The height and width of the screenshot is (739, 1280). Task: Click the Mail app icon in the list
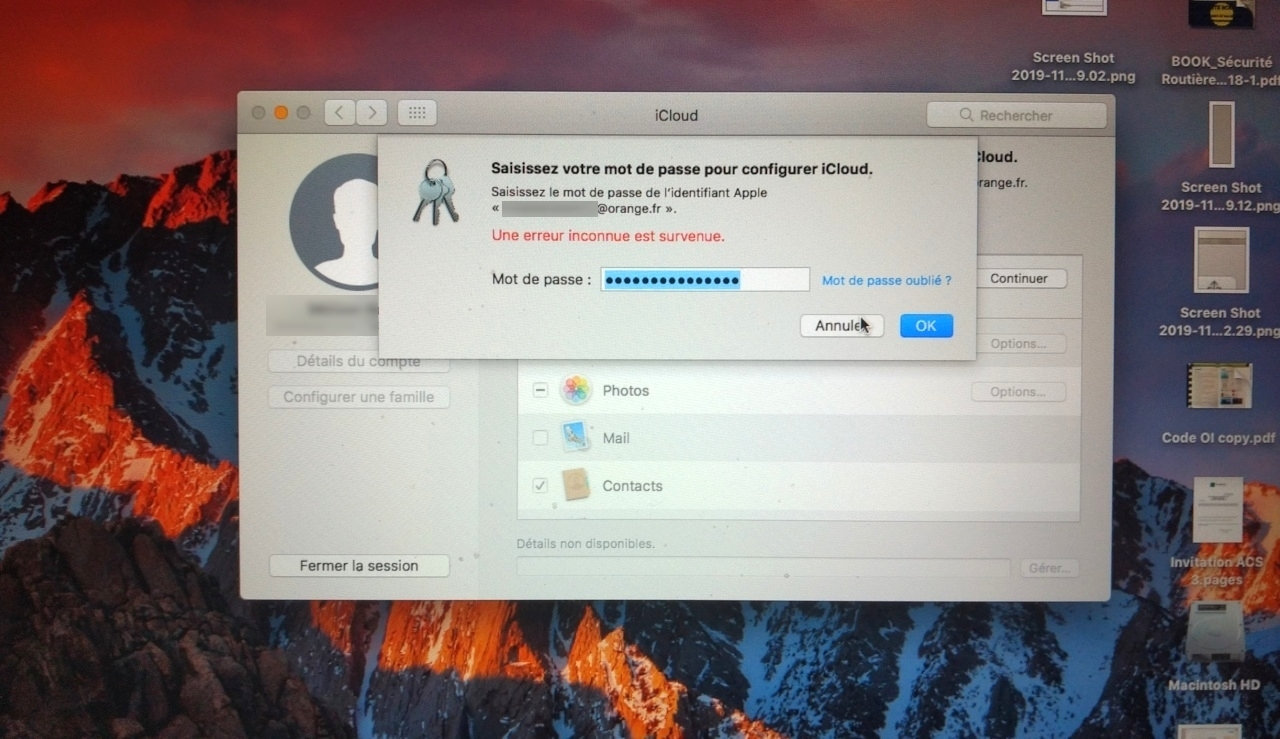(x=575, y=437)
